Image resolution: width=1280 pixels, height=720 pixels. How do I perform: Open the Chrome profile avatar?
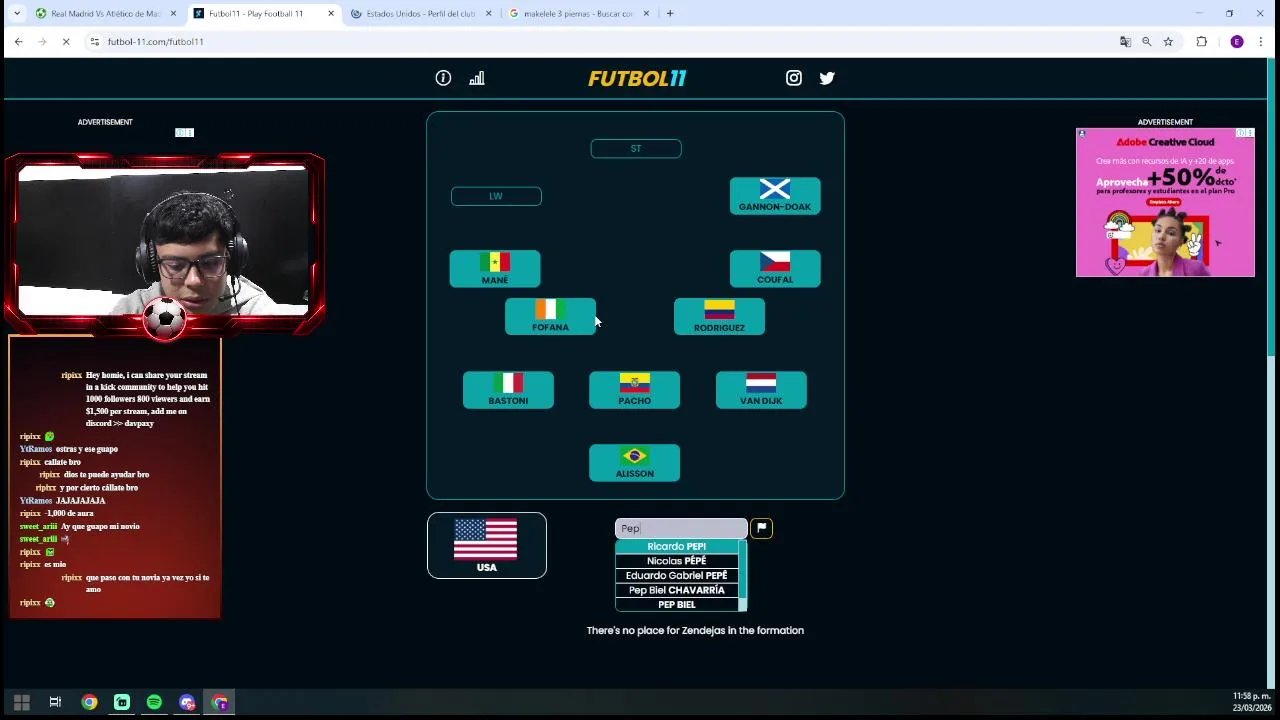(x=1237, y=41)
